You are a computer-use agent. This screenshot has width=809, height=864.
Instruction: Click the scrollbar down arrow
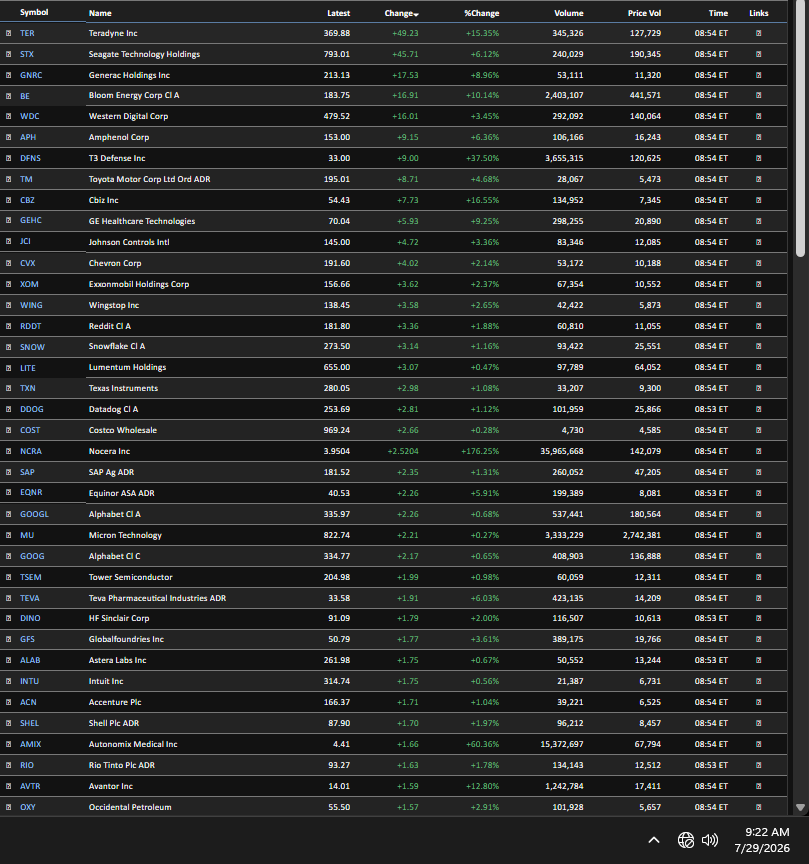tap(800, 807)
